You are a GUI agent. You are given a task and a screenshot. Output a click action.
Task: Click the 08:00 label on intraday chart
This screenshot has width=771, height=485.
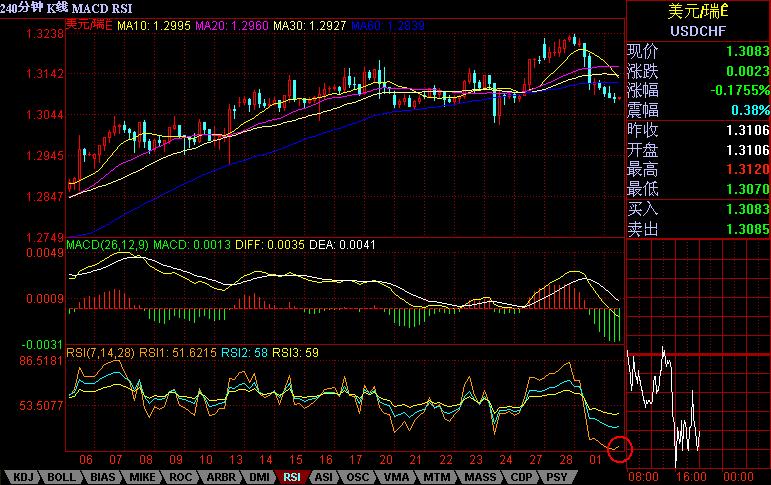643,477
